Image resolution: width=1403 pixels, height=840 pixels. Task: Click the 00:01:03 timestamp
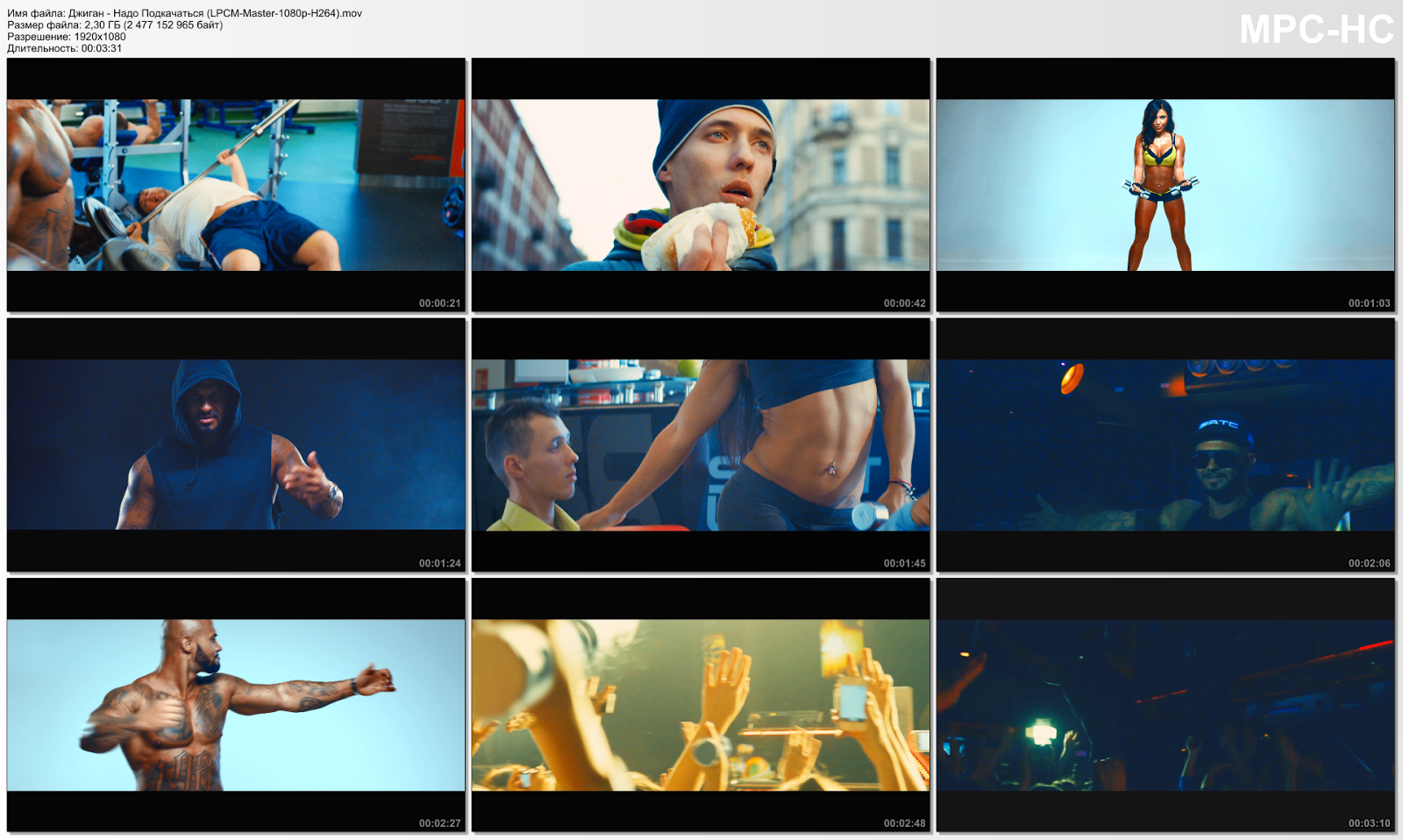1369,303
